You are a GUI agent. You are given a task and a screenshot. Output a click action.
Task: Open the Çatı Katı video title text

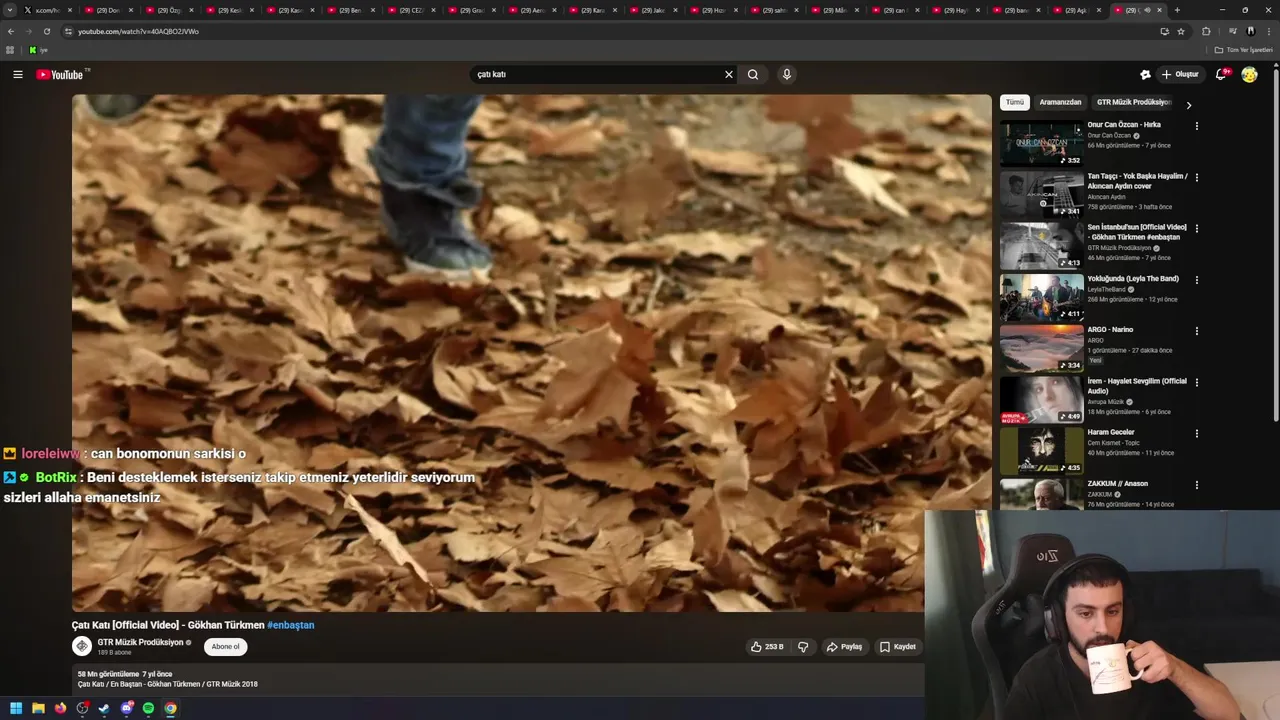[168, 625]
